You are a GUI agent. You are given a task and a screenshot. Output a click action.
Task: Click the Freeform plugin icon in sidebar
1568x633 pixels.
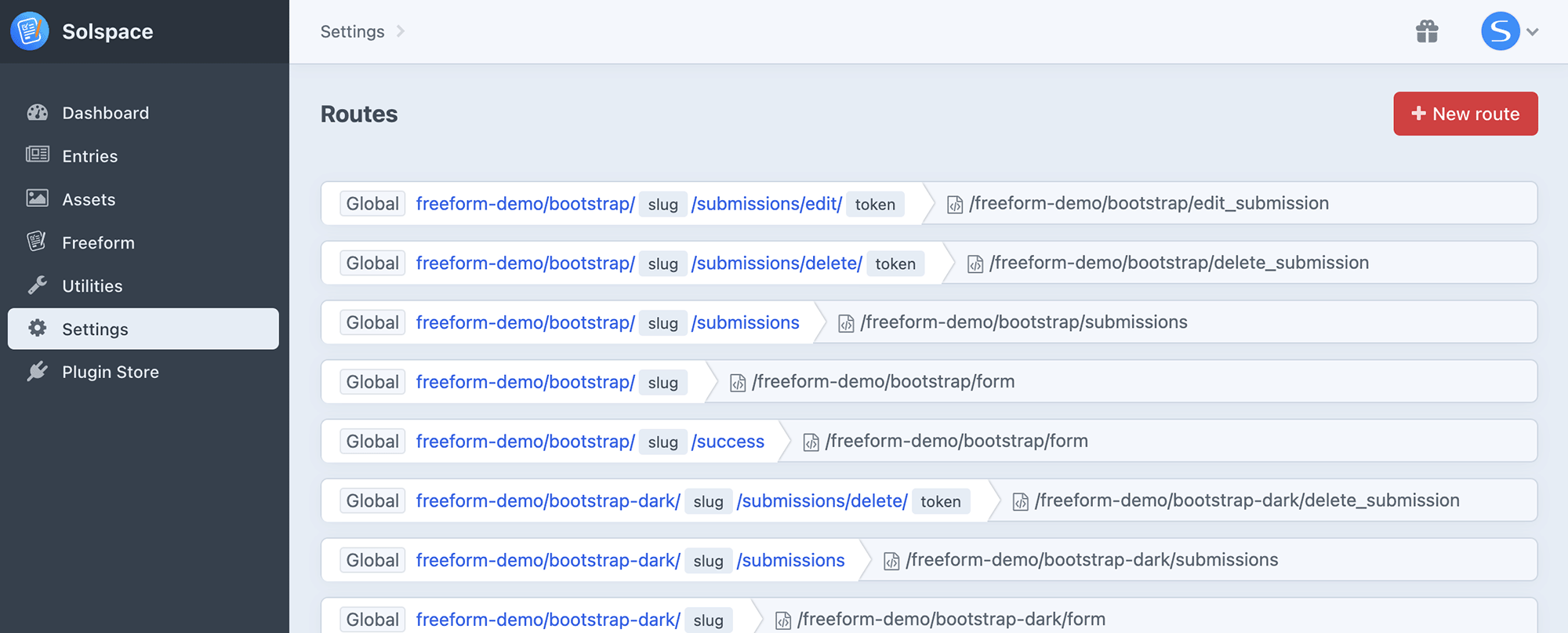(x=37, y=242)
